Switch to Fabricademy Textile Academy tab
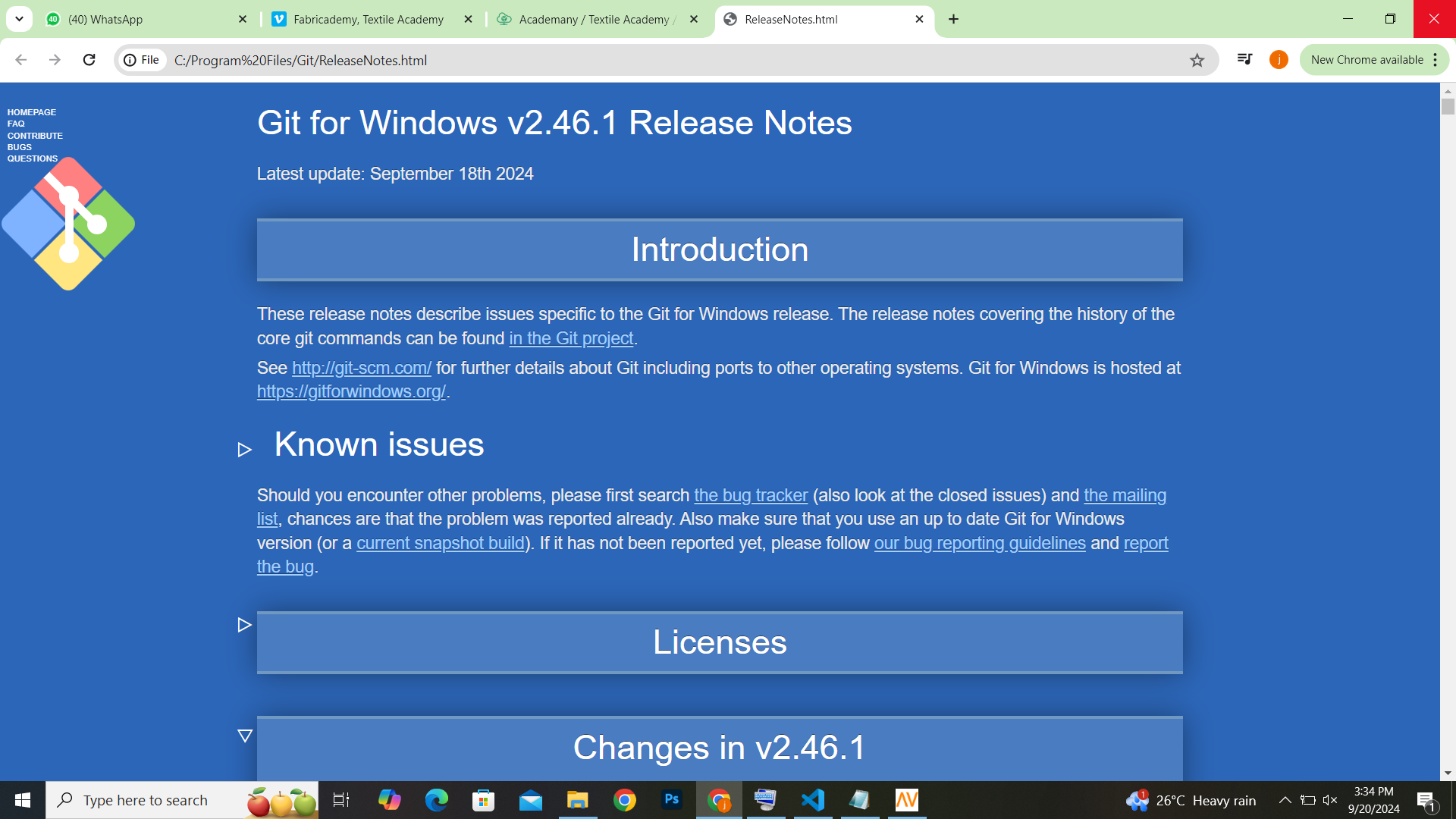1456x819 pixels. click(x=370, y=19)
